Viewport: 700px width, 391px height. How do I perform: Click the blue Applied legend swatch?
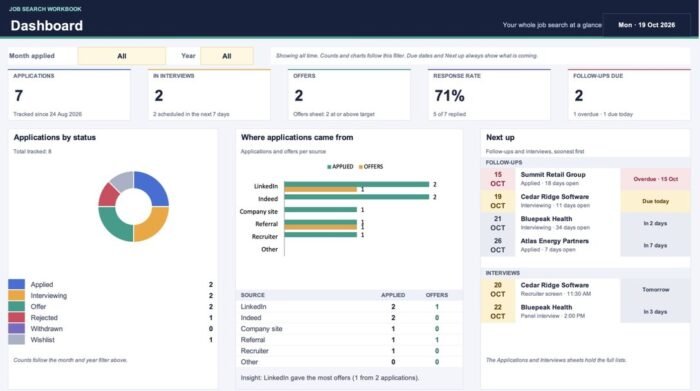tap(17, 284)
